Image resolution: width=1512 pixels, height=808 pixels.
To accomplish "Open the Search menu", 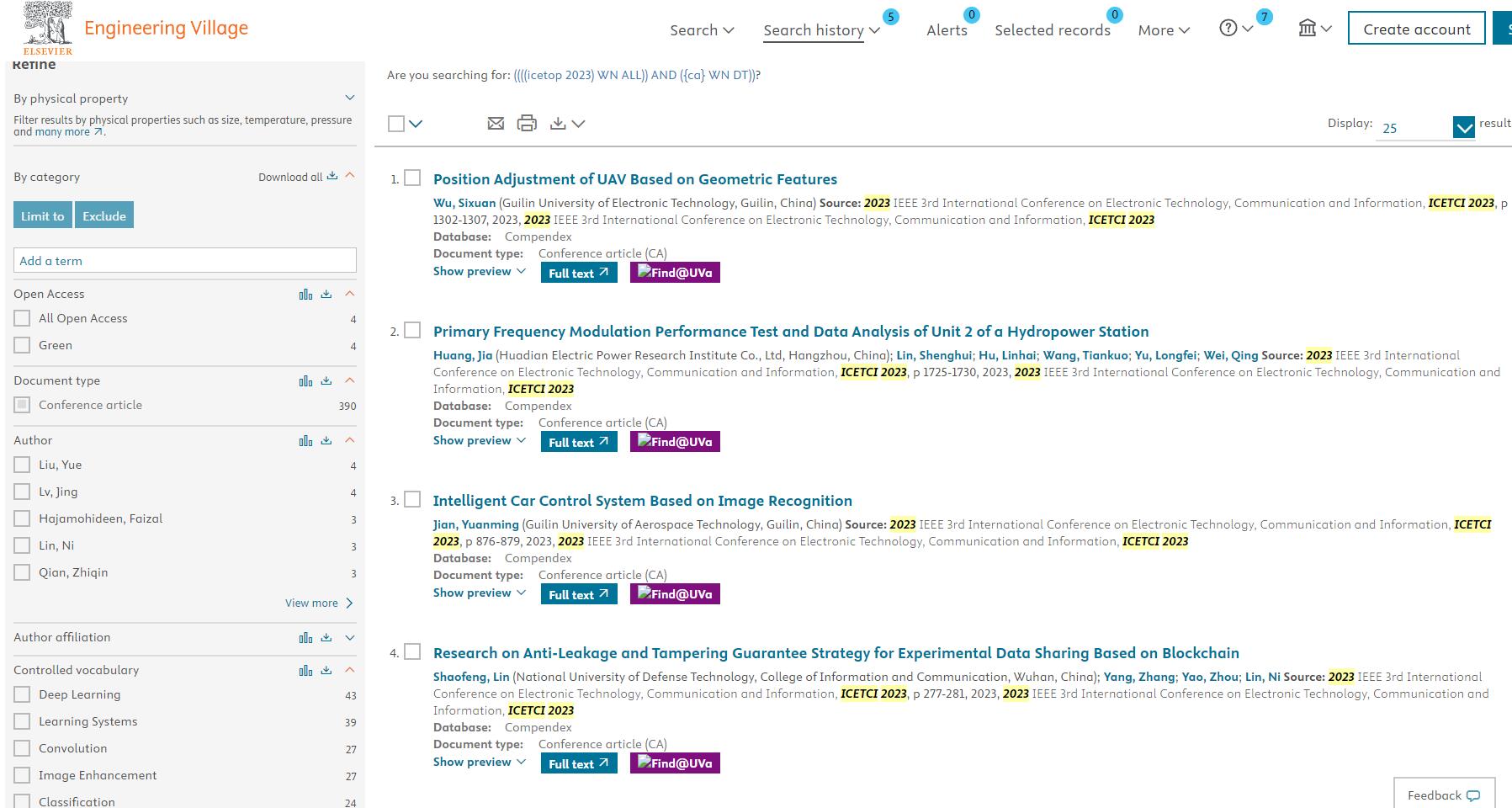I will 702,30.
